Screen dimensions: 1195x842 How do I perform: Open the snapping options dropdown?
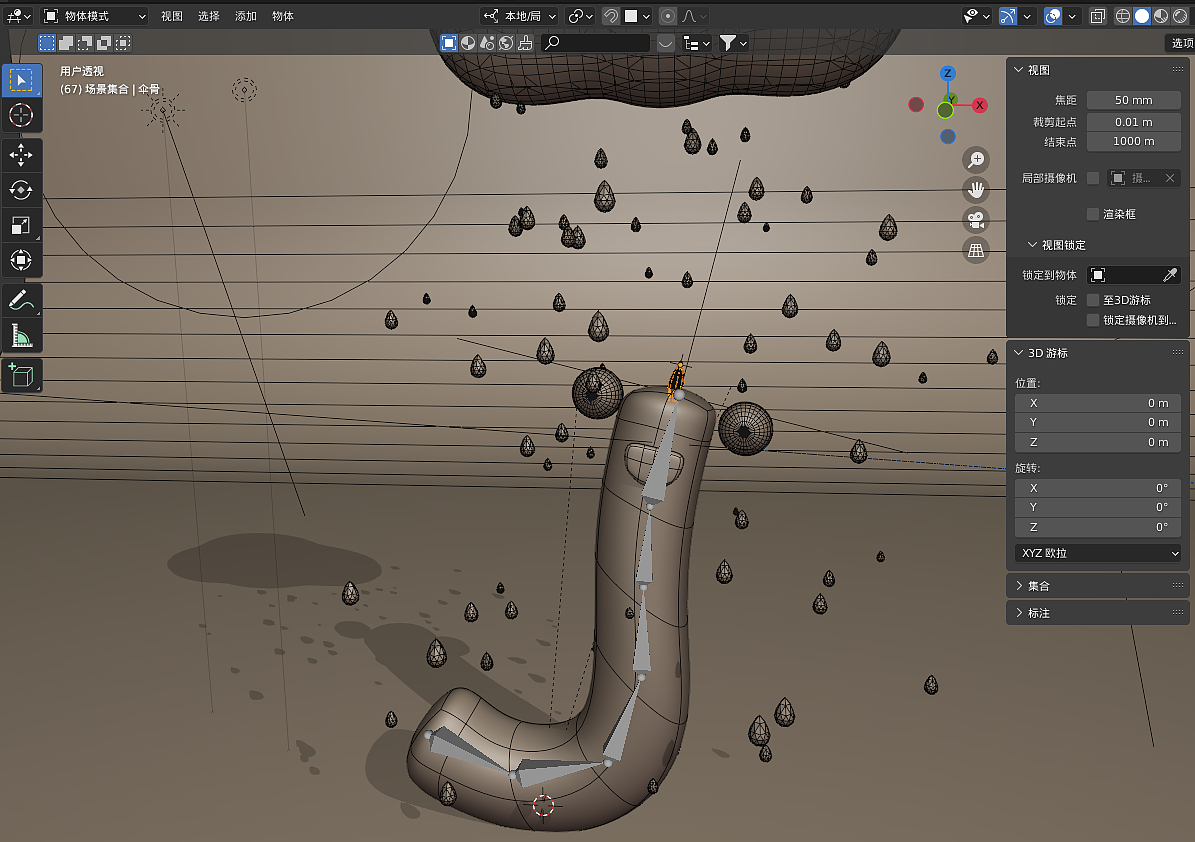[637, 16]
